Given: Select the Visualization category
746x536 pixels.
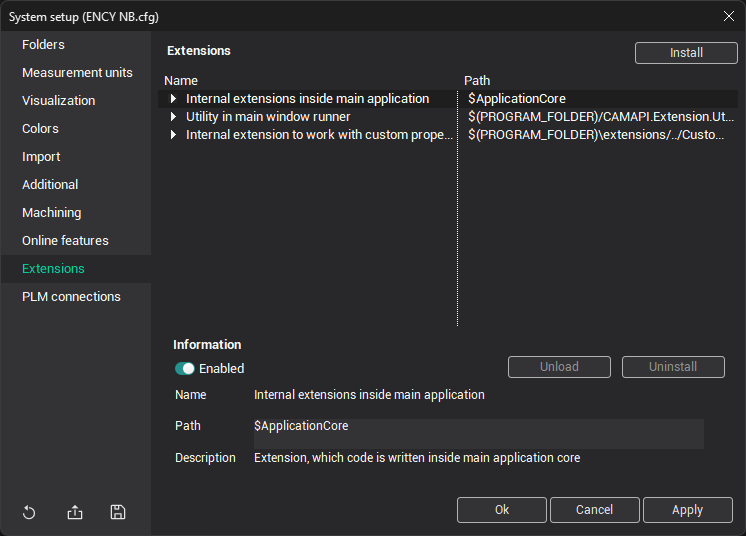Looking at the screenshot, I should tap(59, 101).
